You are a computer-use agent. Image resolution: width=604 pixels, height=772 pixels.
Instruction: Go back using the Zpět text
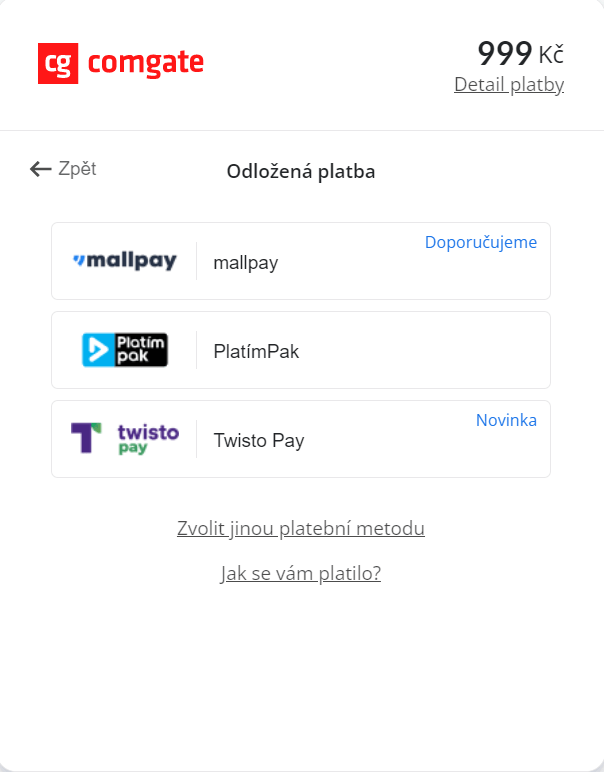coord(77,169)
